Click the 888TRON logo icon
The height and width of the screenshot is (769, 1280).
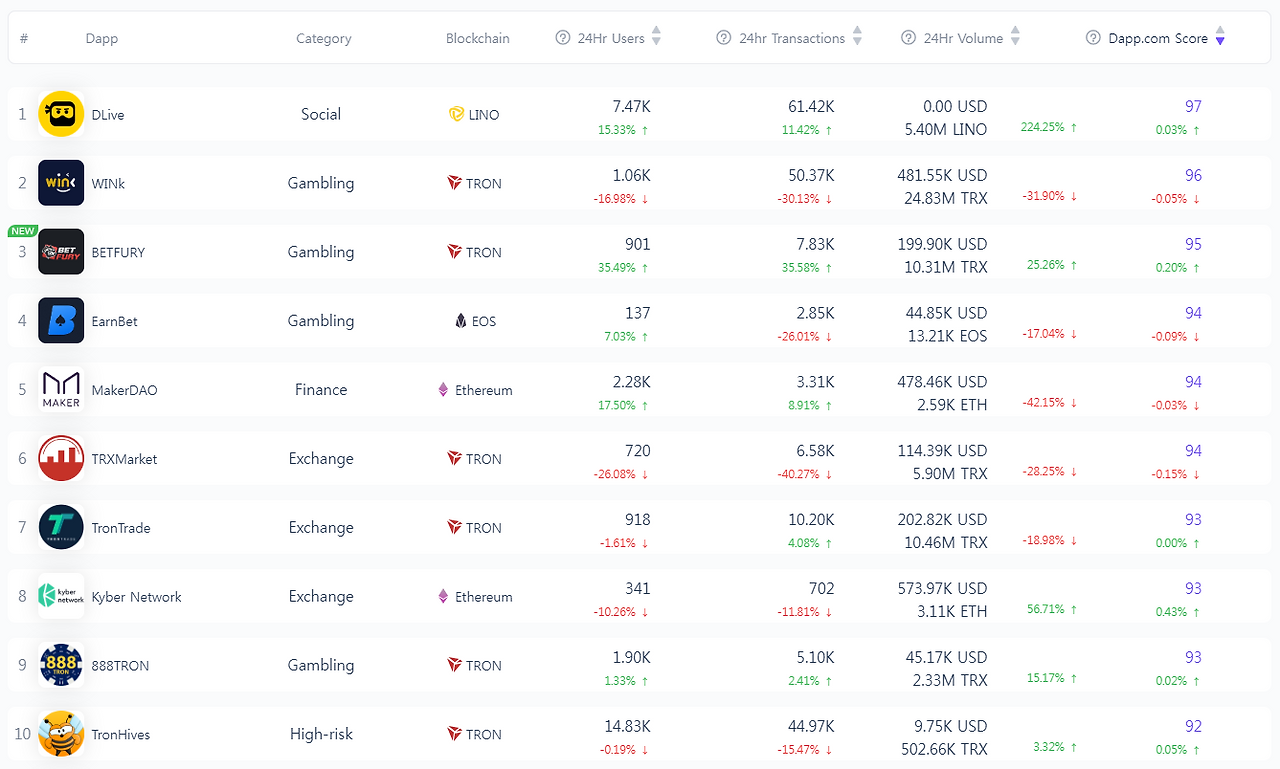[x=61, y=665]
